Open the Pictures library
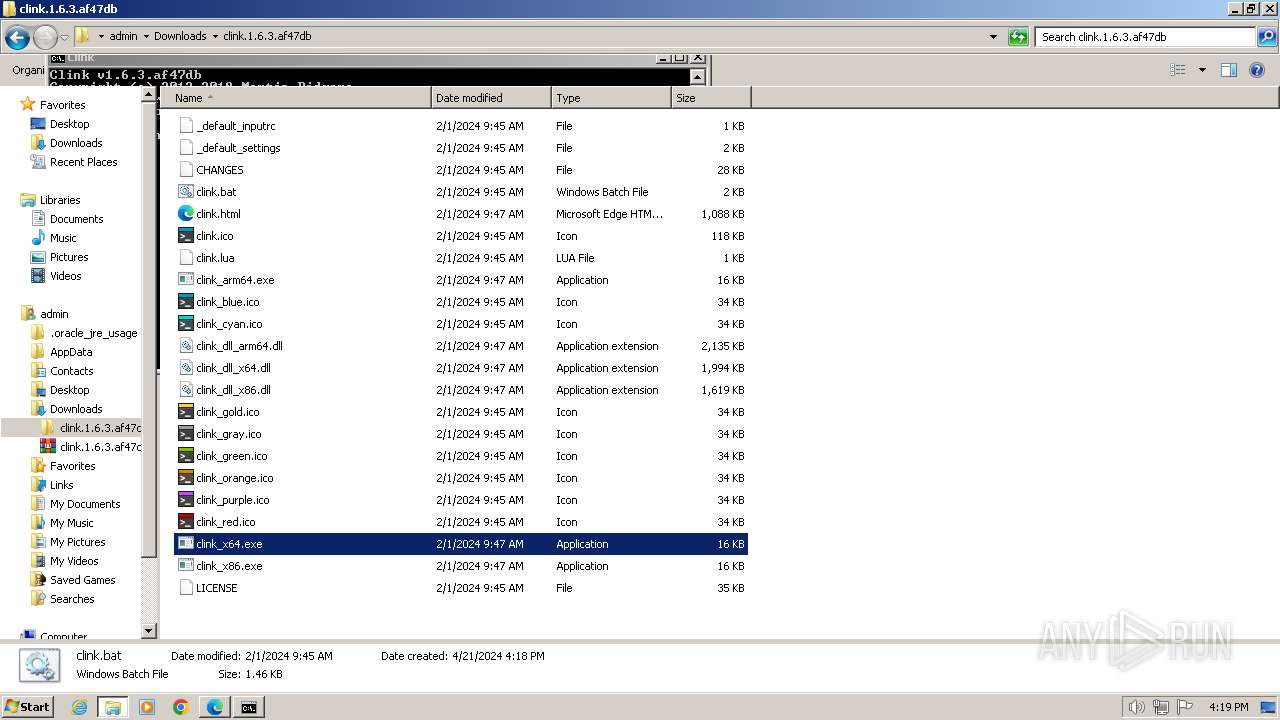1280x720 pixels. point(69,257)
